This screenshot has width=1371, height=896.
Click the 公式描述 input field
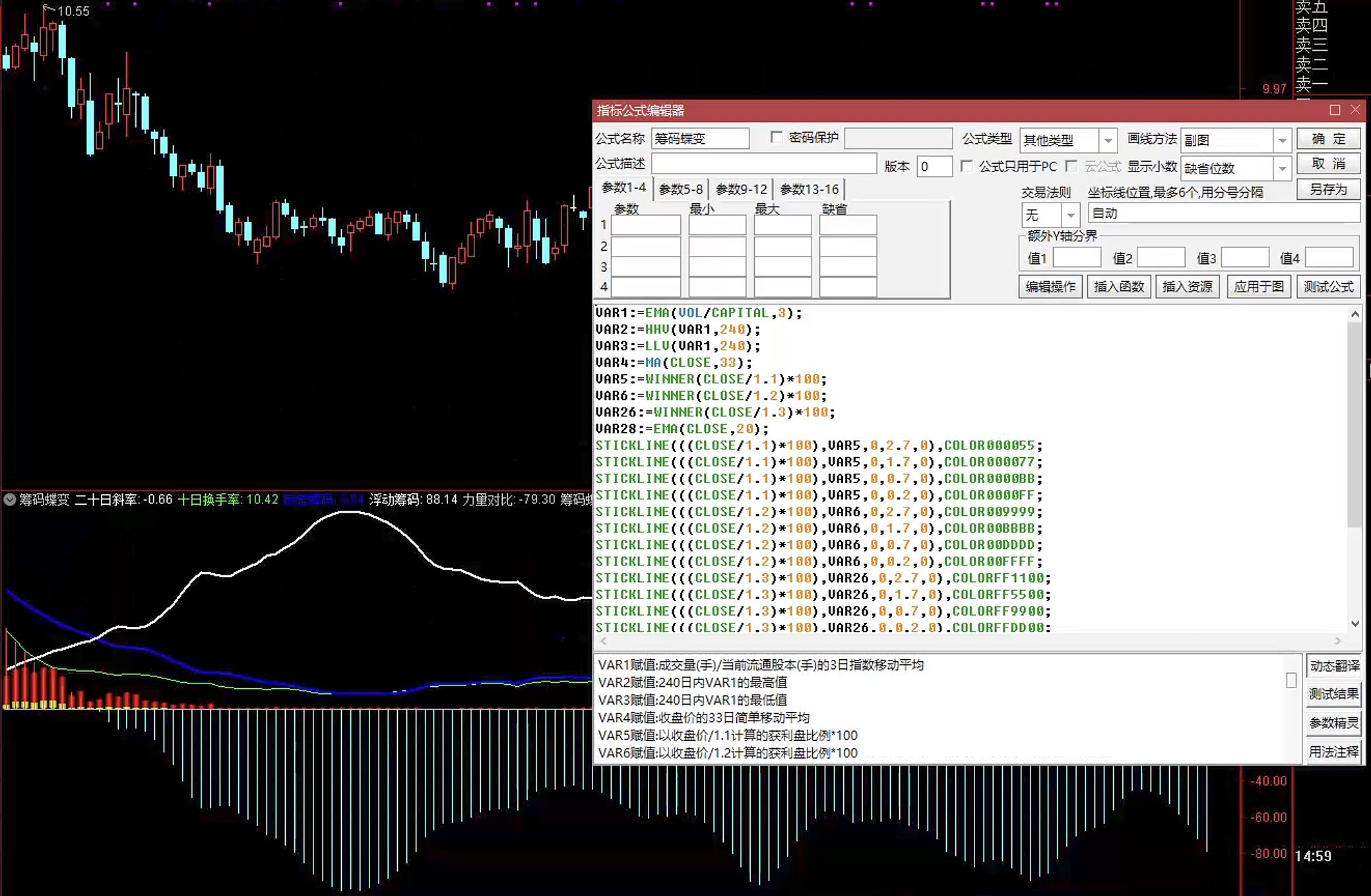click(764, 163)
